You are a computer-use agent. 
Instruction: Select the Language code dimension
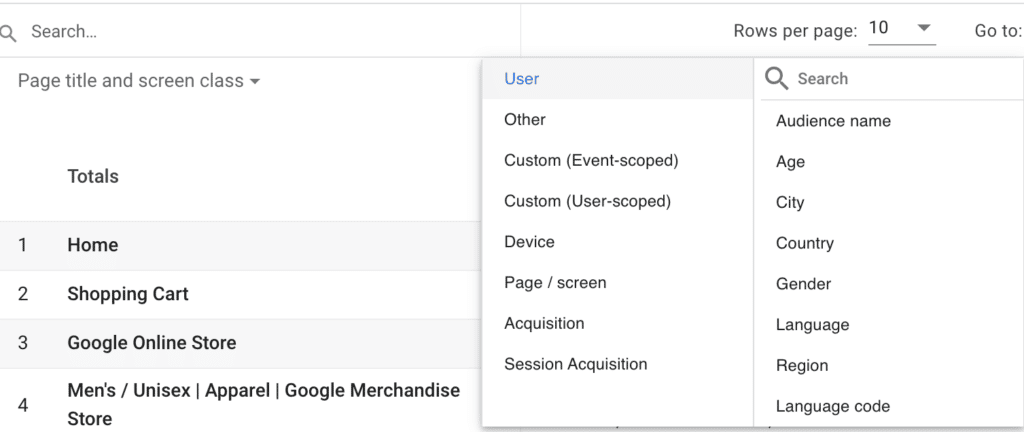click(x=832, y=407)
